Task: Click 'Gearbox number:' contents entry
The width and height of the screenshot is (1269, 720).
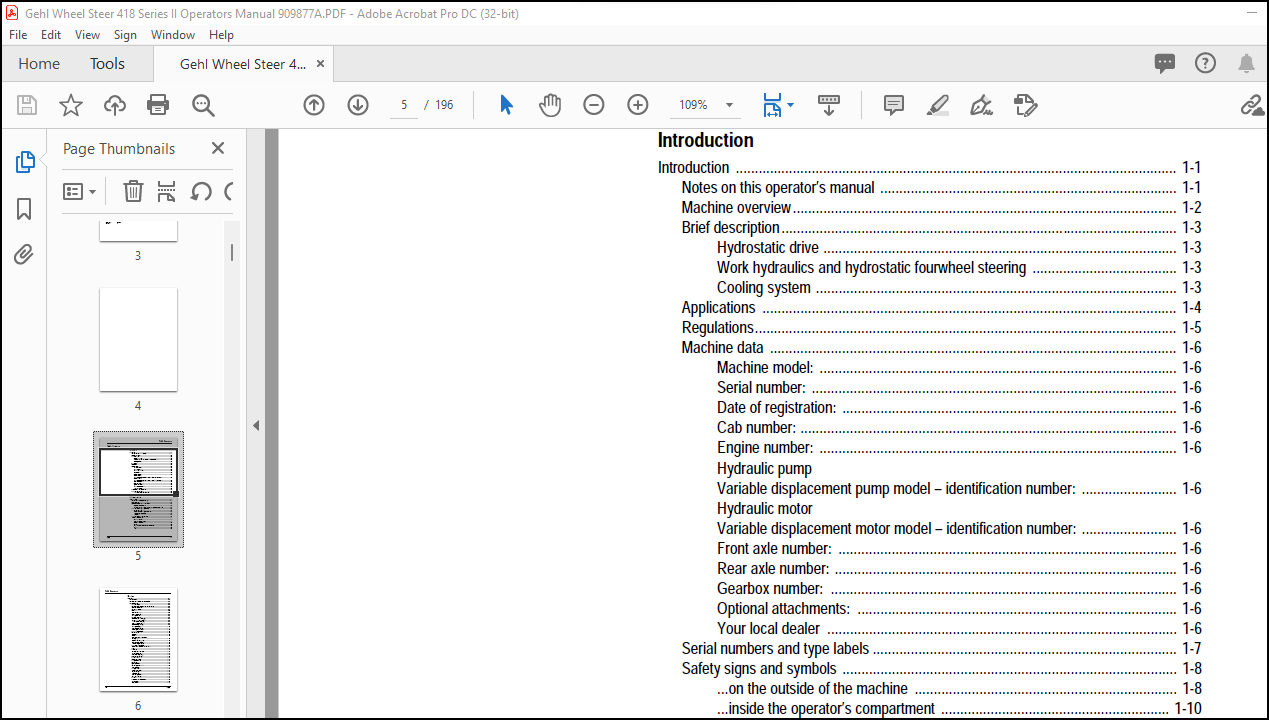Action: click(x=770, y=588)
